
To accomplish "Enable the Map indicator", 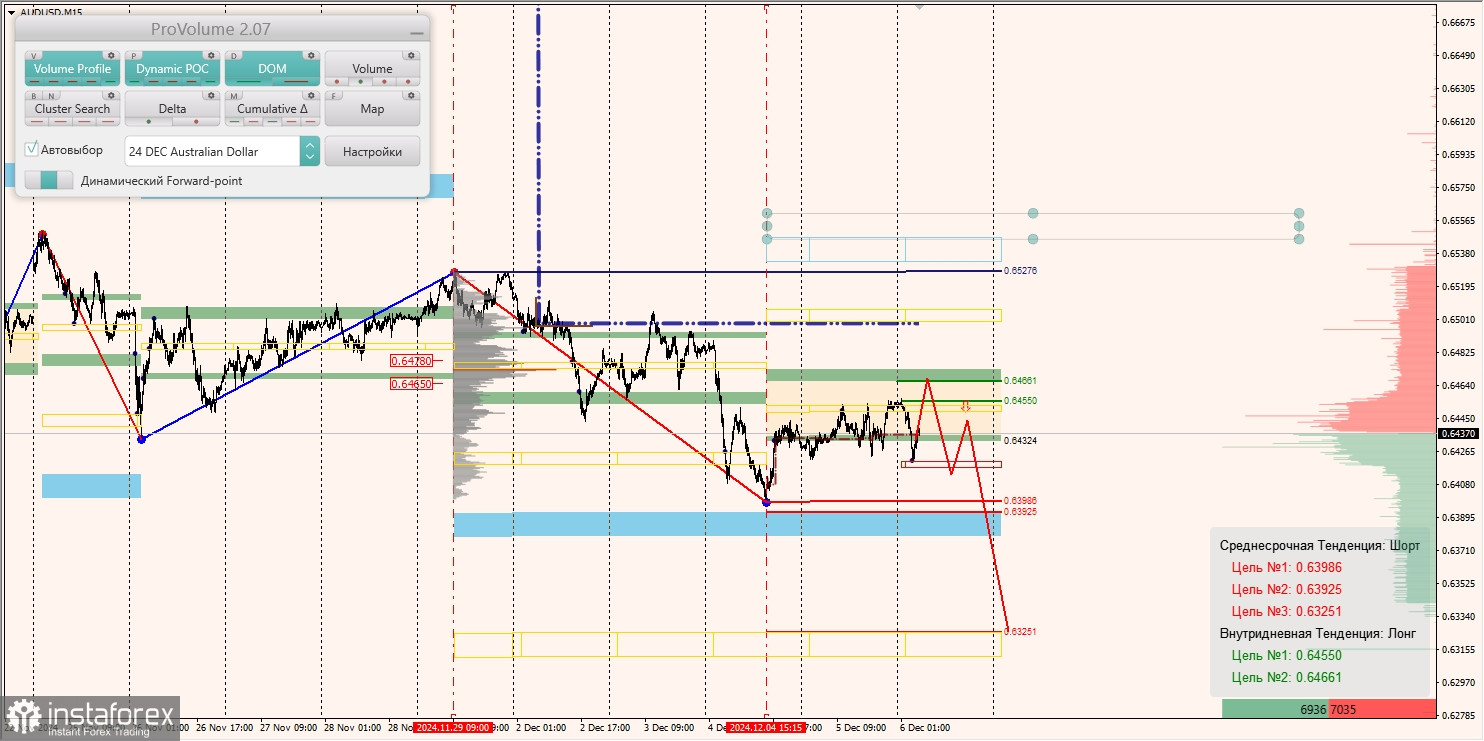I will pos(372,109).
